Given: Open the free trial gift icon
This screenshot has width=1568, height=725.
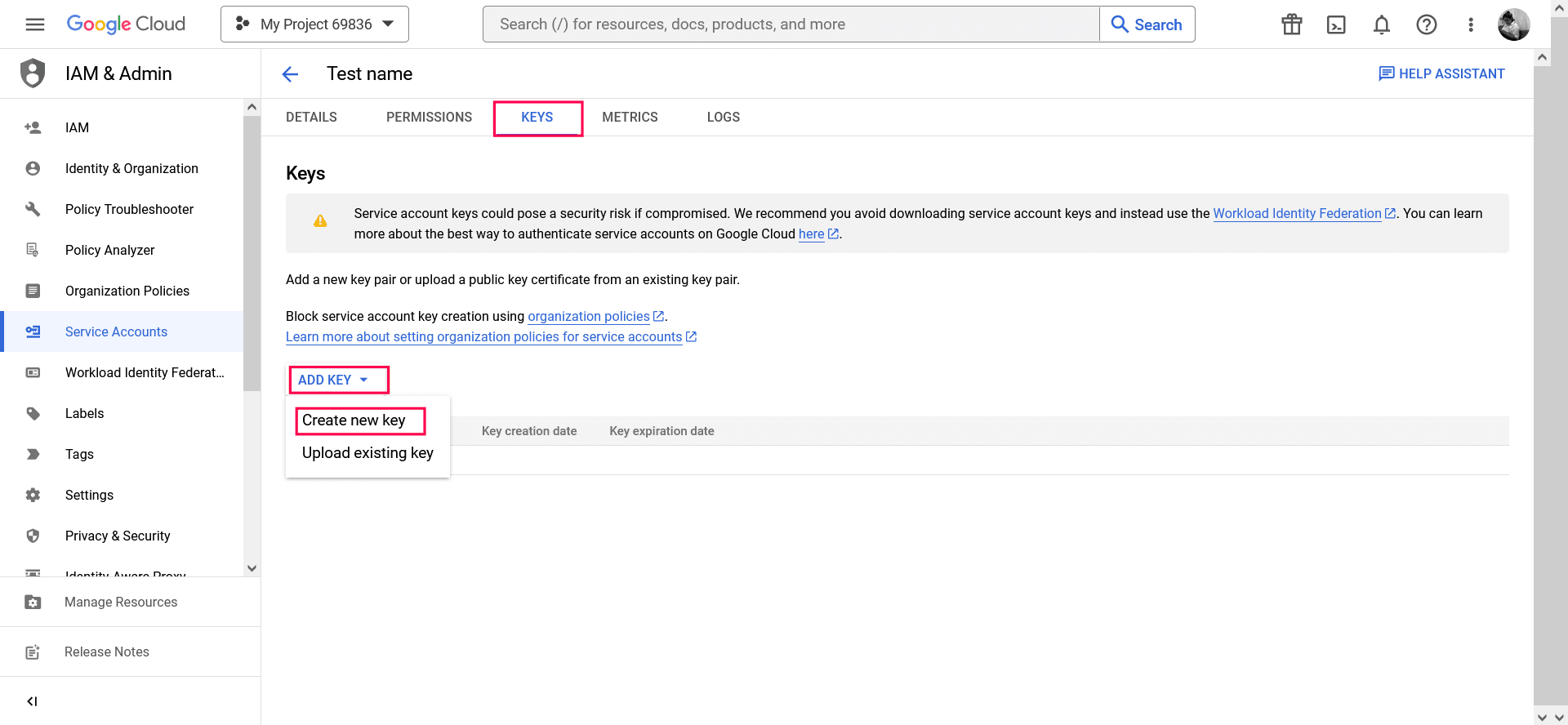Looking at the screenshot, I should click(x=1292, y=24).
